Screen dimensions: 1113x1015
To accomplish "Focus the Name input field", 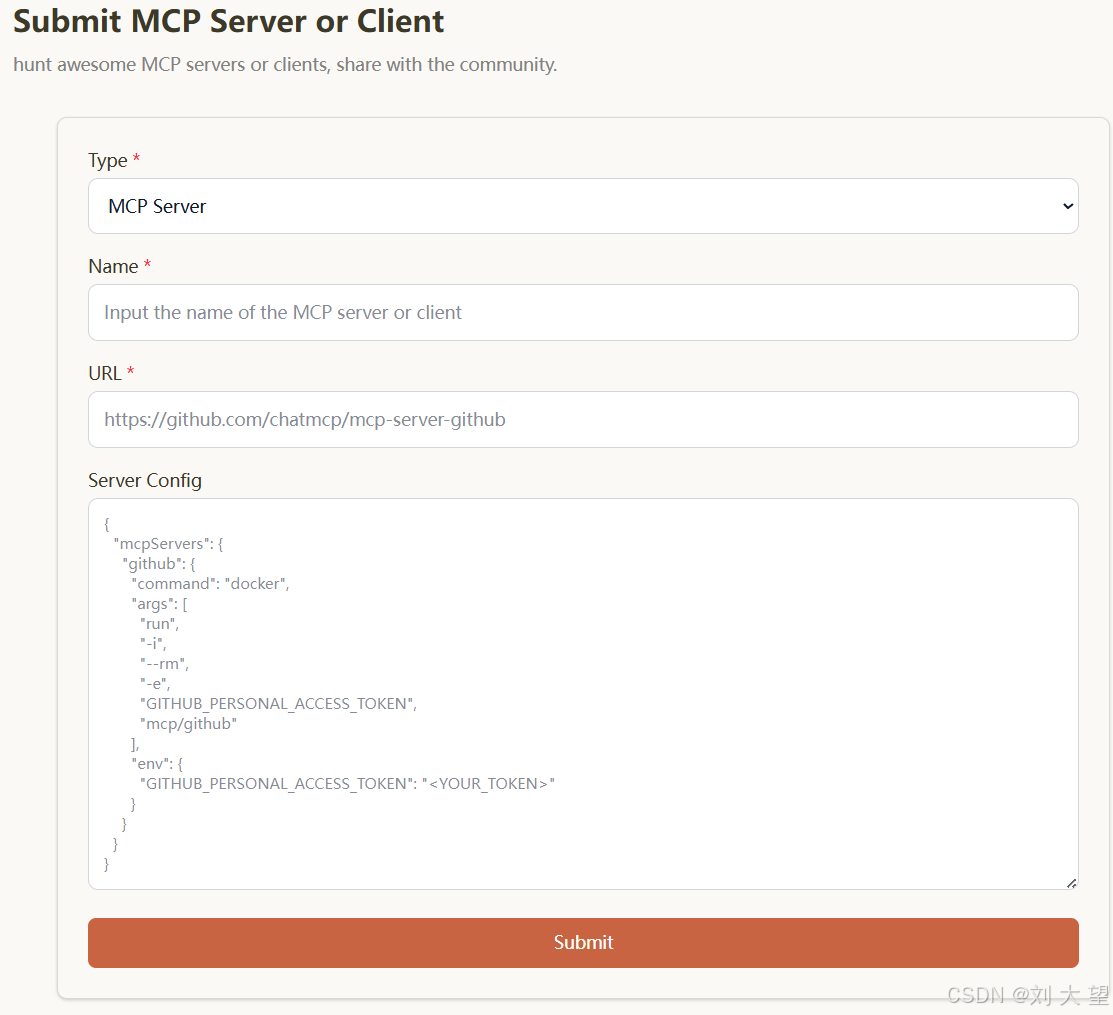I will coord(583,312).
